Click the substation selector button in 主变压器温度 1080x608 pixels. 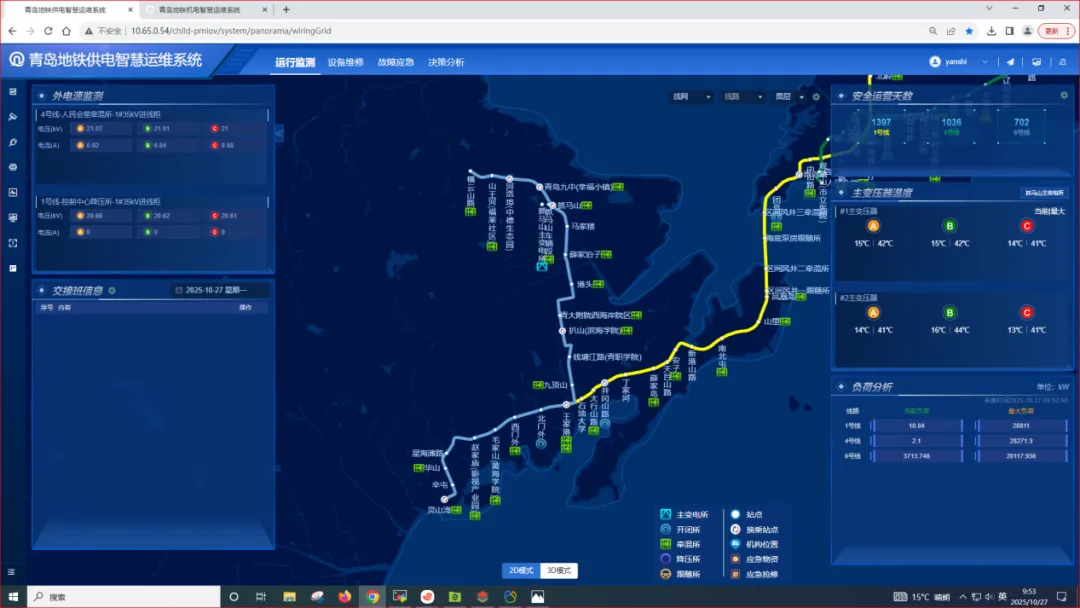[1044, 193]
